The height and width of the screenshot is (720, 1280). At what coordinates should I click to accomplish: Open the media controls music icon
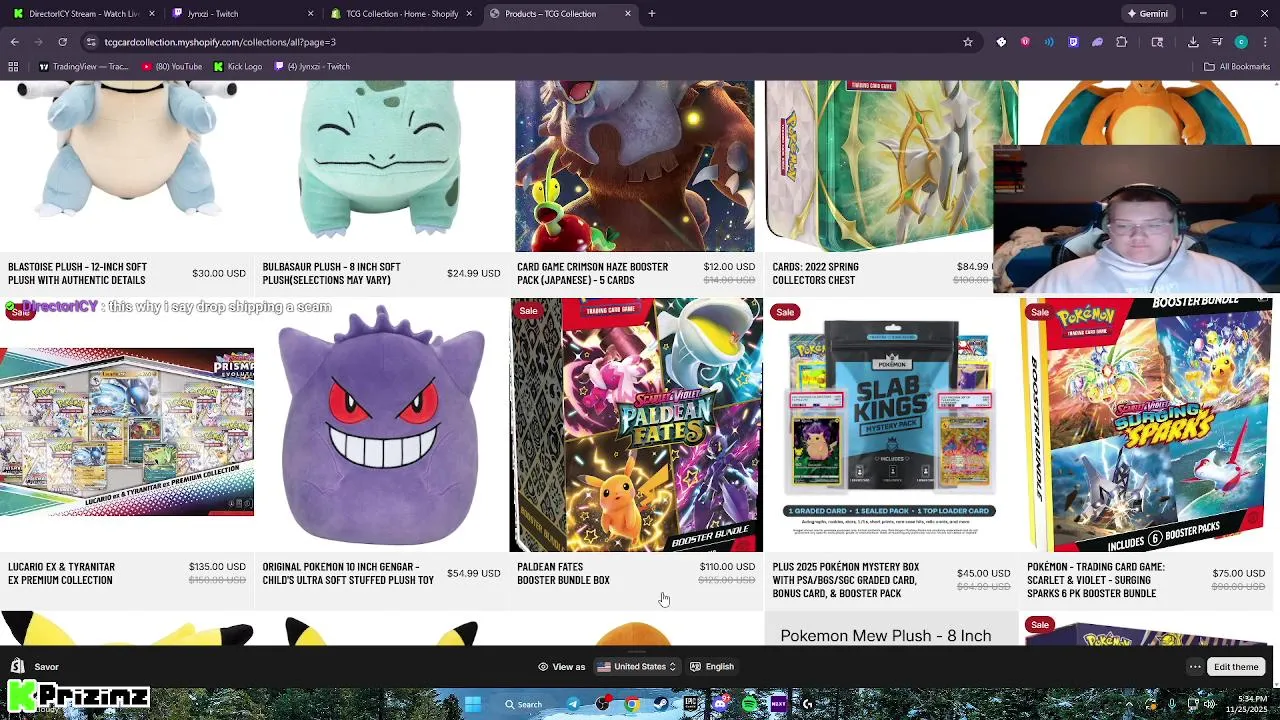click(x=1217, y=42)
